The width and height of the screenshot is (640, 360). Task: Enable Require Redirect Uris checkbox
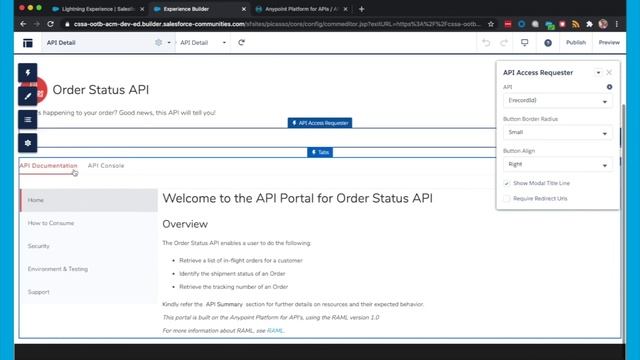[x=507, y=199]
